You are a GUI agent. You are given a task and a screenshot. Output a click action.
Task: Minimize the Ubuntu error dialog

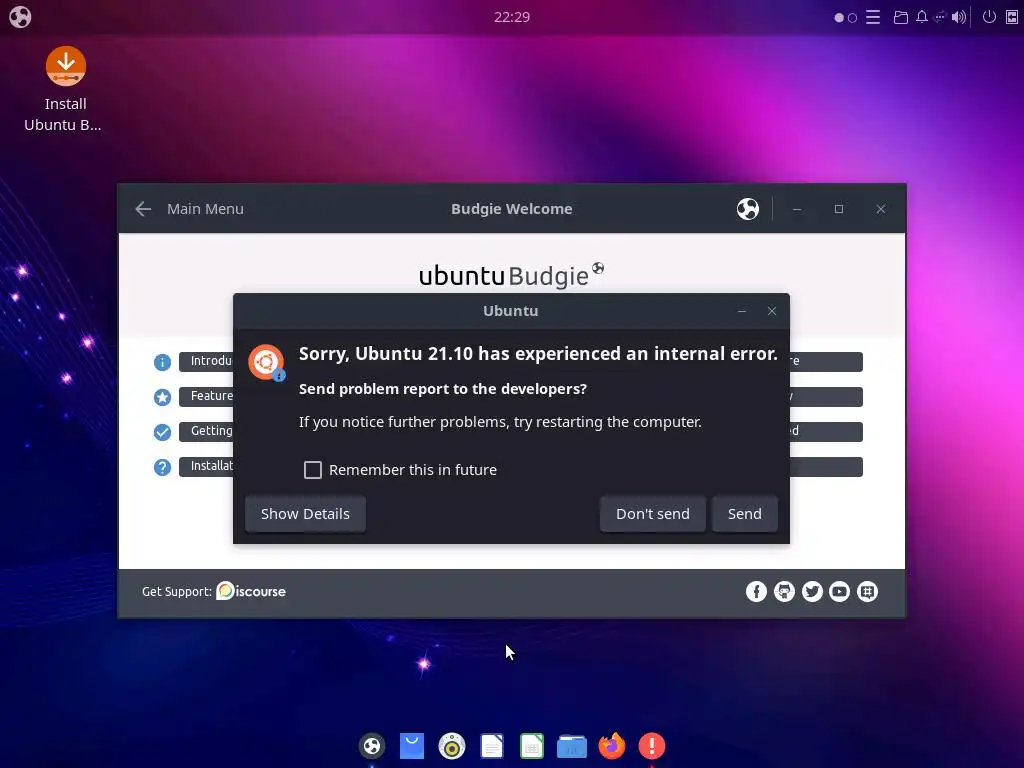(742, 311)
